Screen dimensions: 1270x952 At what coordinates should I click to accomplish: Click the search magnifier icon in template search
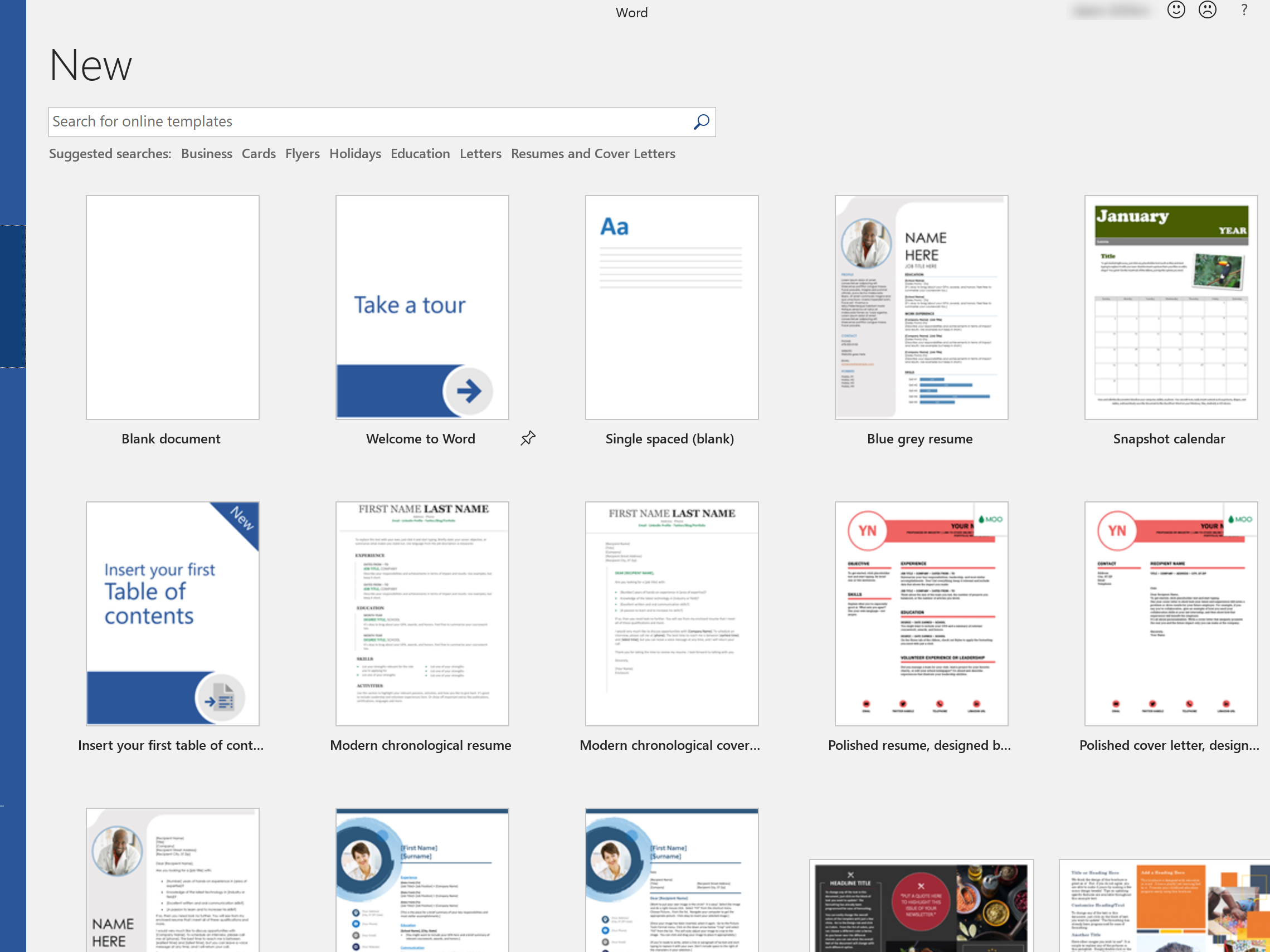pyautogui.click(x=701, y=121)
